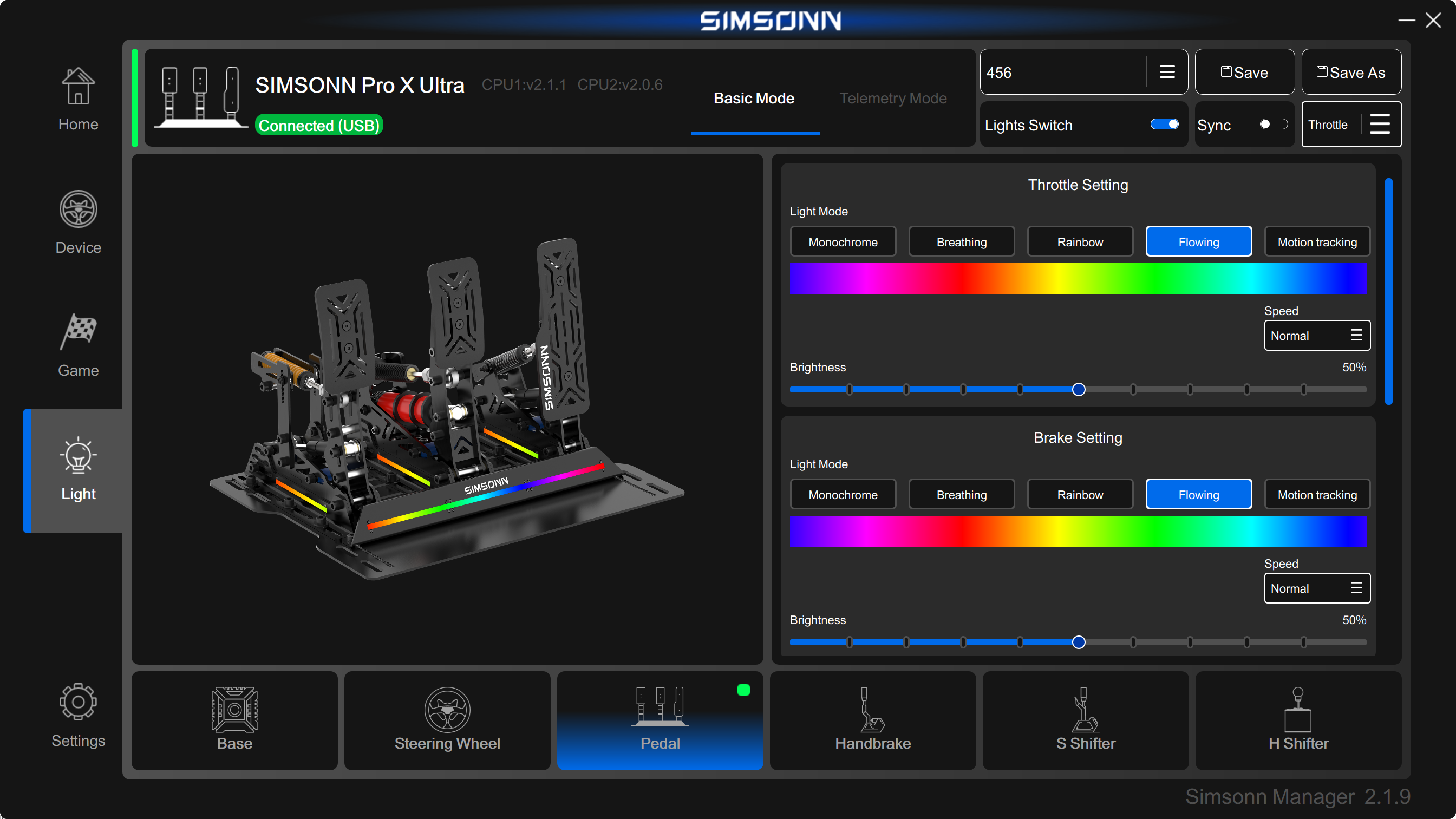
Task: Select Throttle Rainbow light mode
Action: (1080, 242)
